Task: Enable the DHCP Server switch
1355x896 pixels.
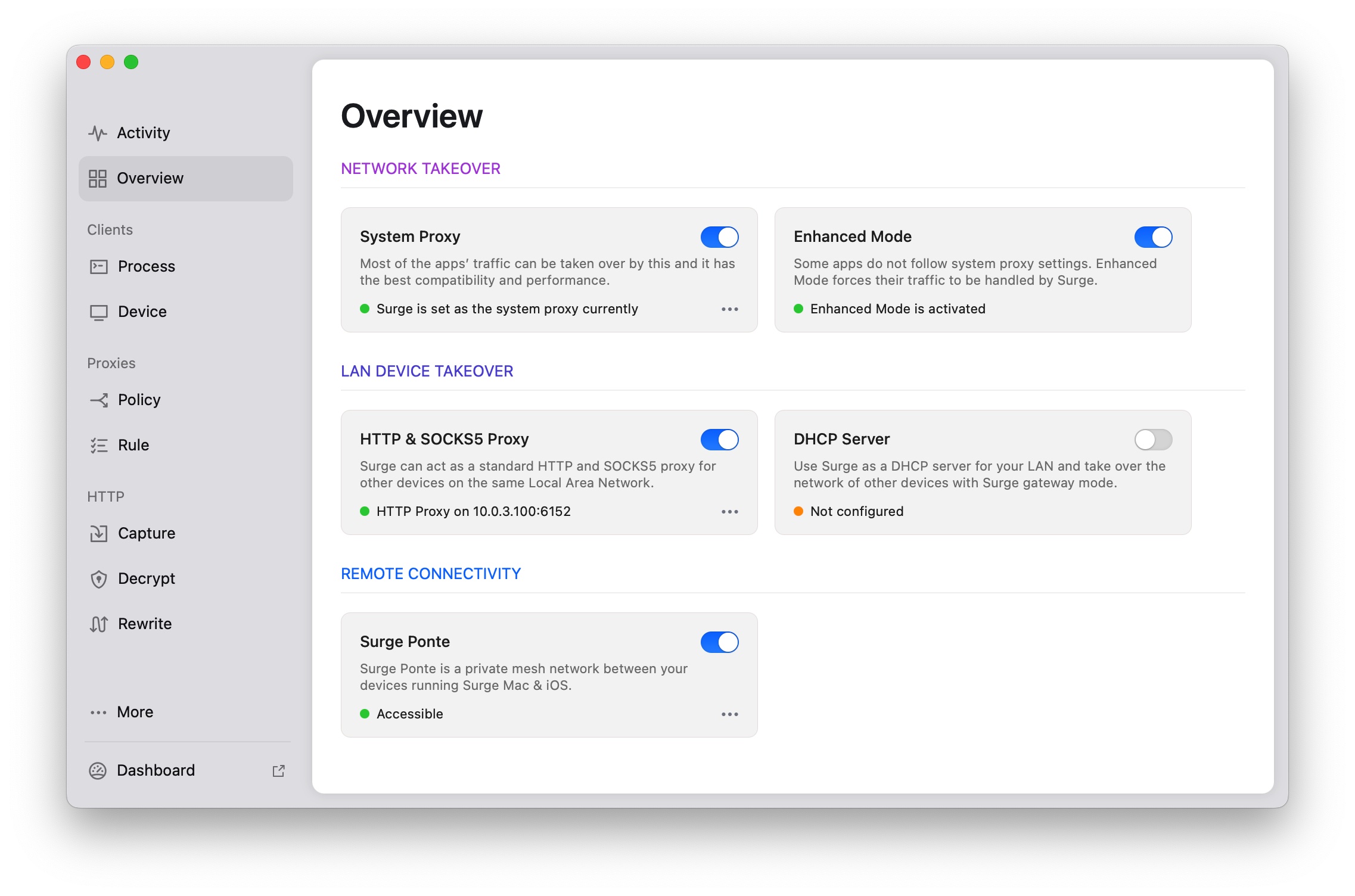Action: [x=1154, y=440]
